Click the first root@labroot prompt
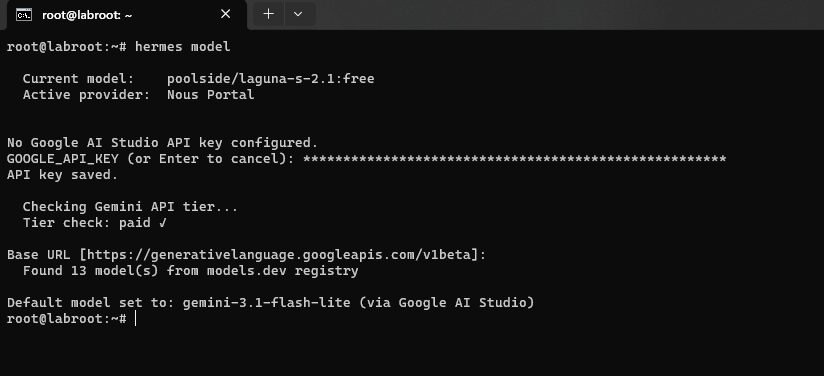Image resolution: width=824 pixels, height=376 pixels. tap(67, 47)
